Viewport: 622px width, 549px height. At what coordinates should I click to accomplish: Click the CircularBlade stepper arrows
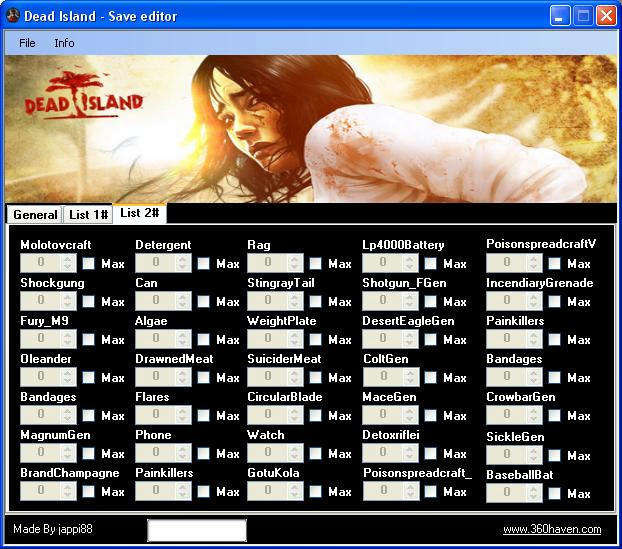coord(294,415)
